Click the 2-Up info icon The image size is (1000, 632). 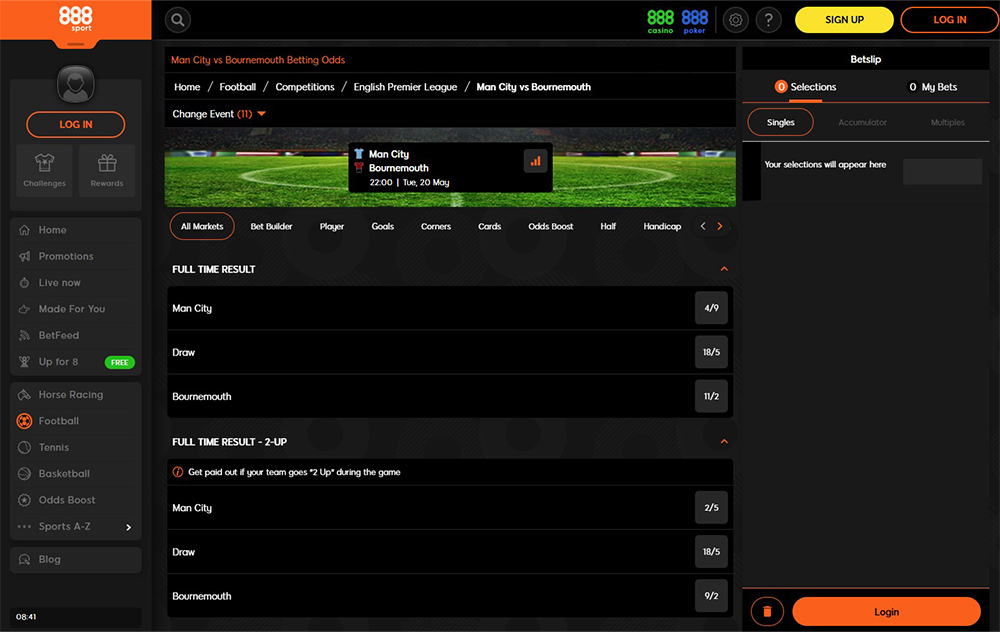coord(178,472)
